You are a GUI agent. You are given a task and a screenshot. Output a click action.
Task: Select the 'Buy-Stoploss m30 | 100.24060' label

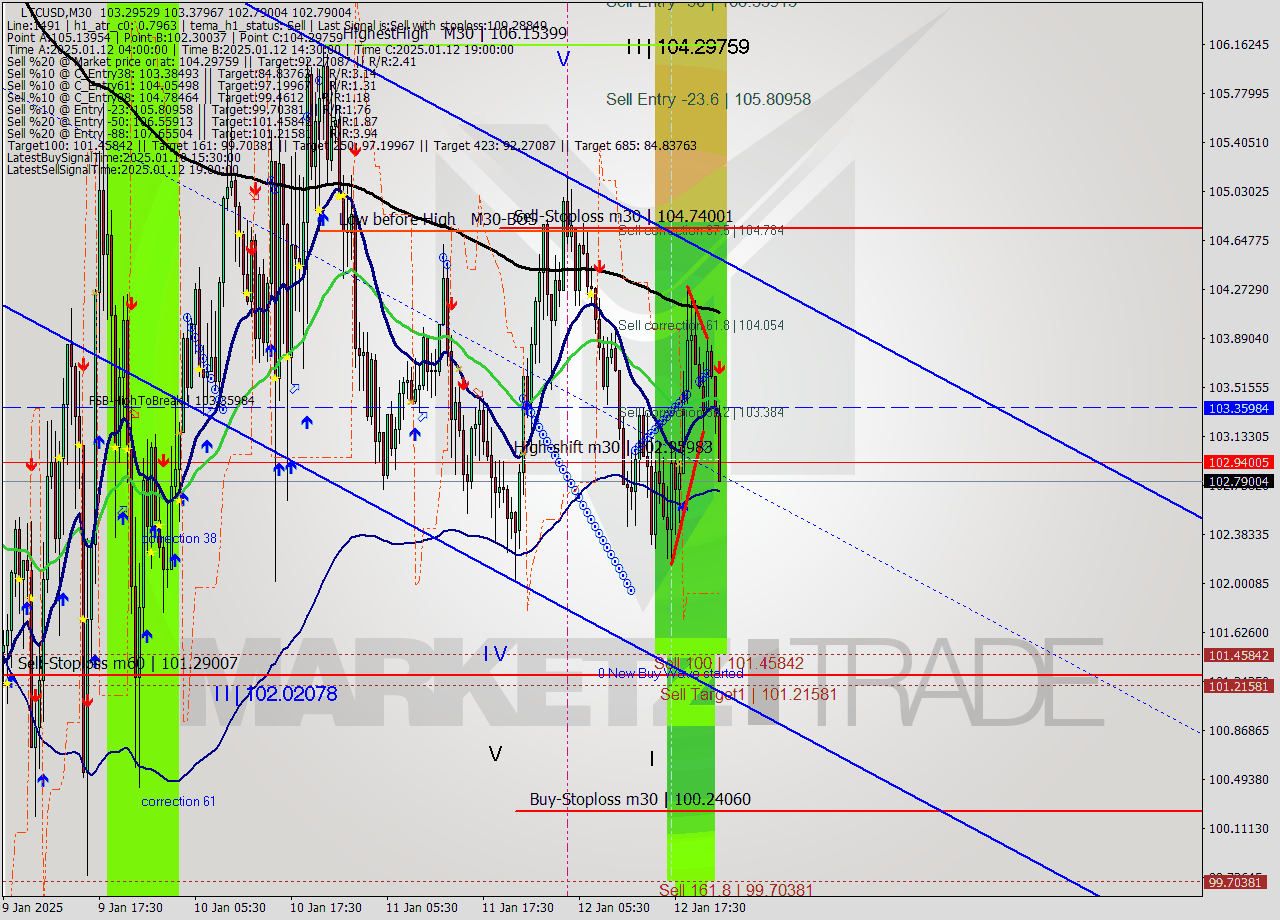[x=640, y=799]
